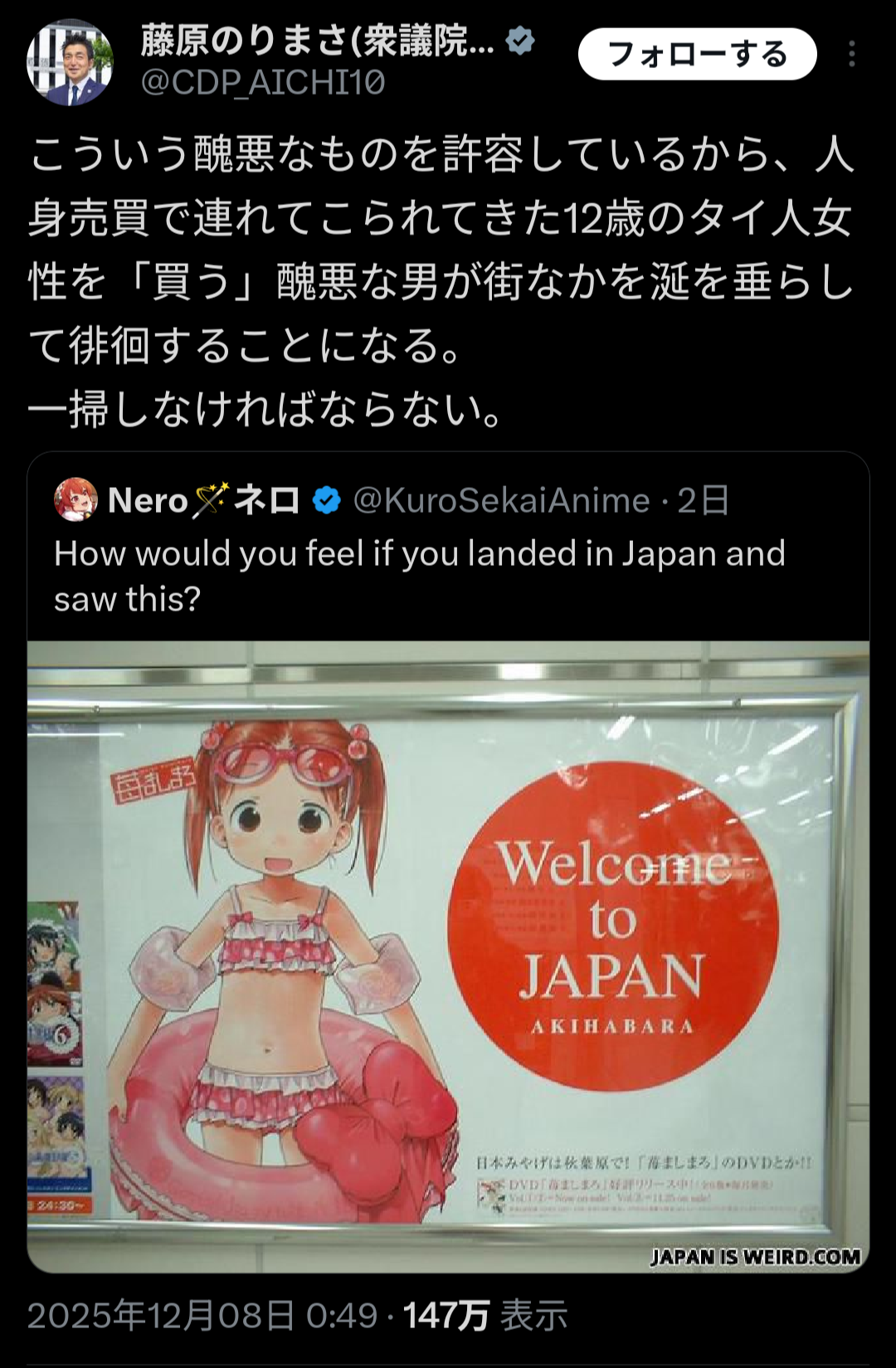The image size is (896, 1368).
Task: Click the Nero ネロ display name
Action: point(204,500)
